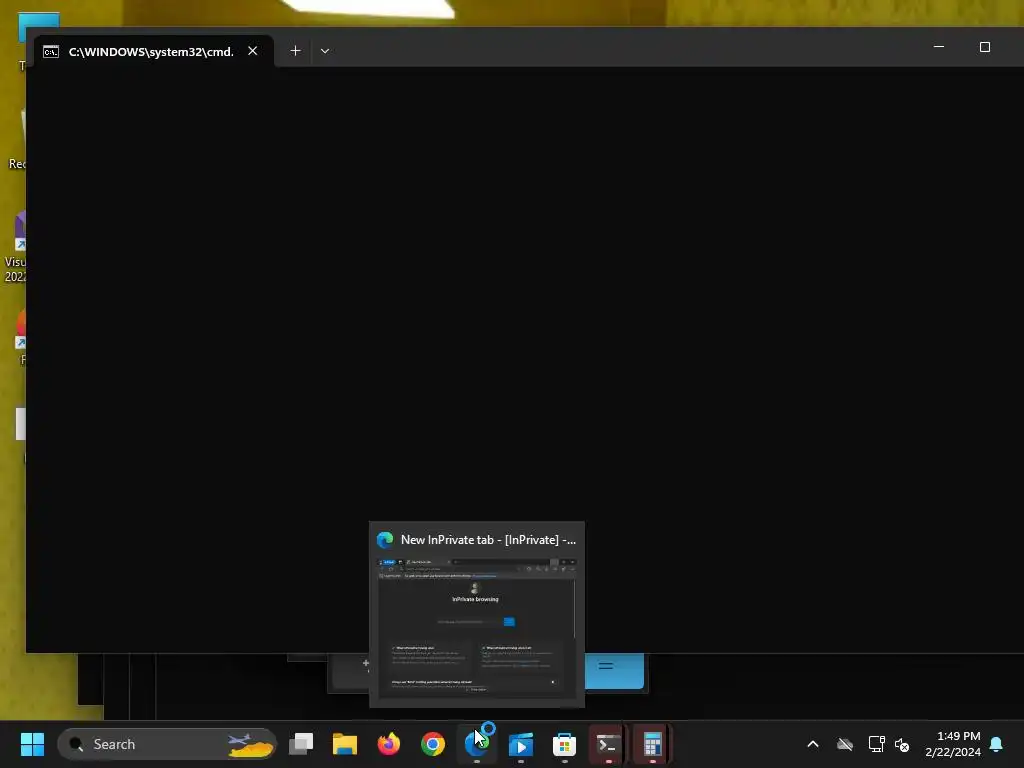Maximize the terminal window
1024x768 pixels.
985,47
